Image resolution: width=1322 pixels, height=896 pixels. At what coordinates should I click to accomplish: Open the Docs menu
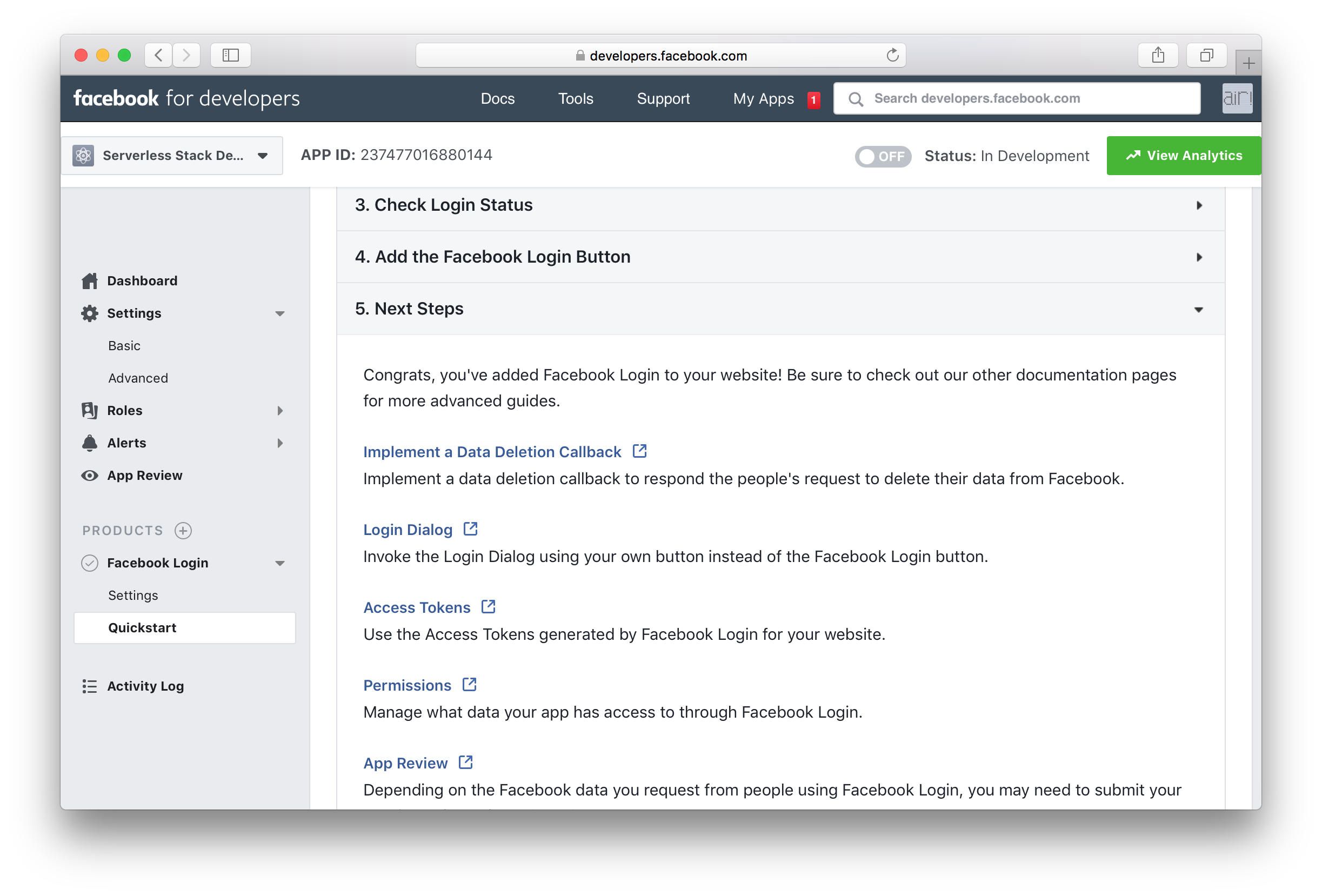pos(498,98)
